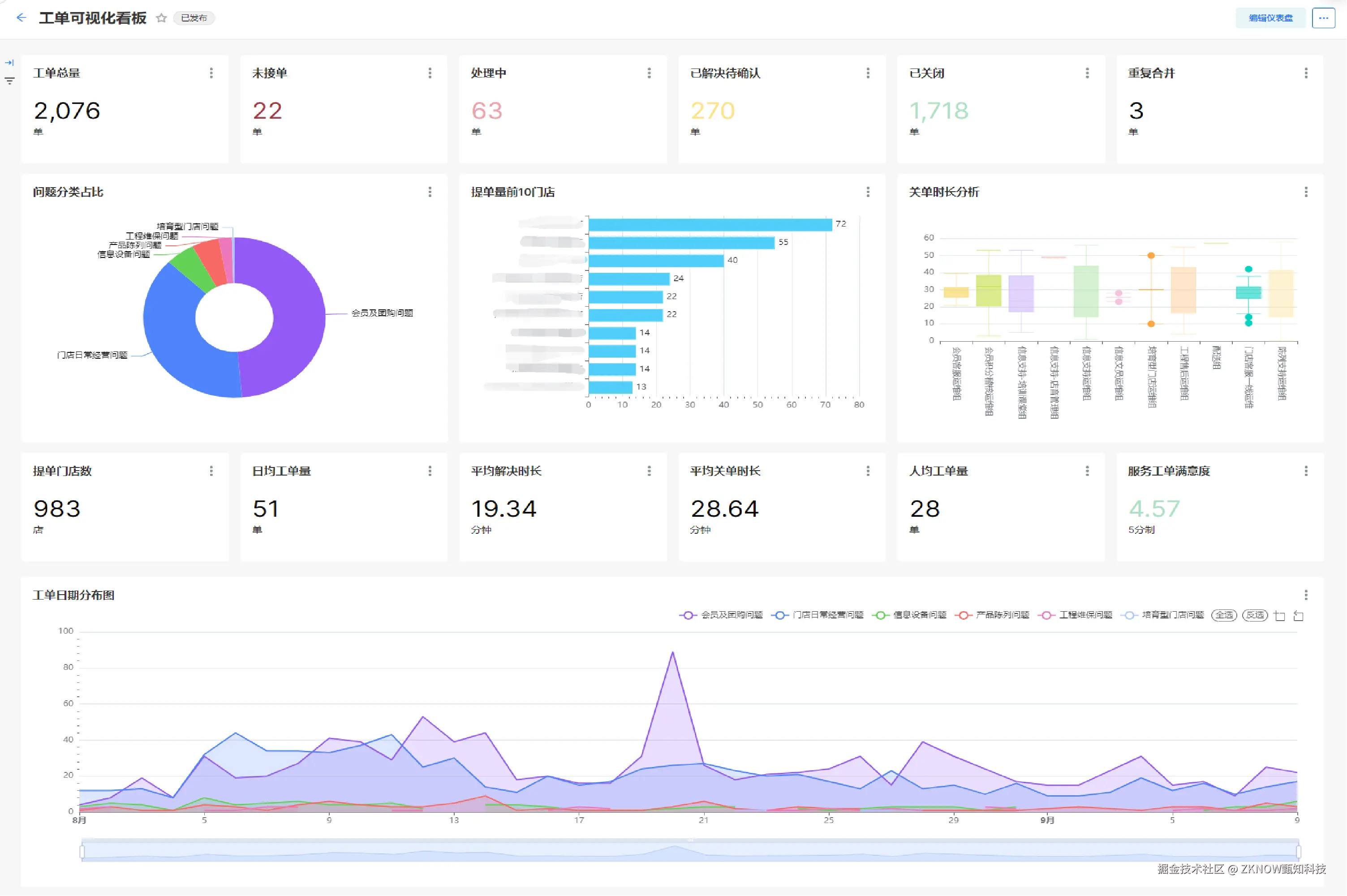Click the left handle of date range slider
The height and width of the screenshot is (896, 1347).
(x=82, y=852)
